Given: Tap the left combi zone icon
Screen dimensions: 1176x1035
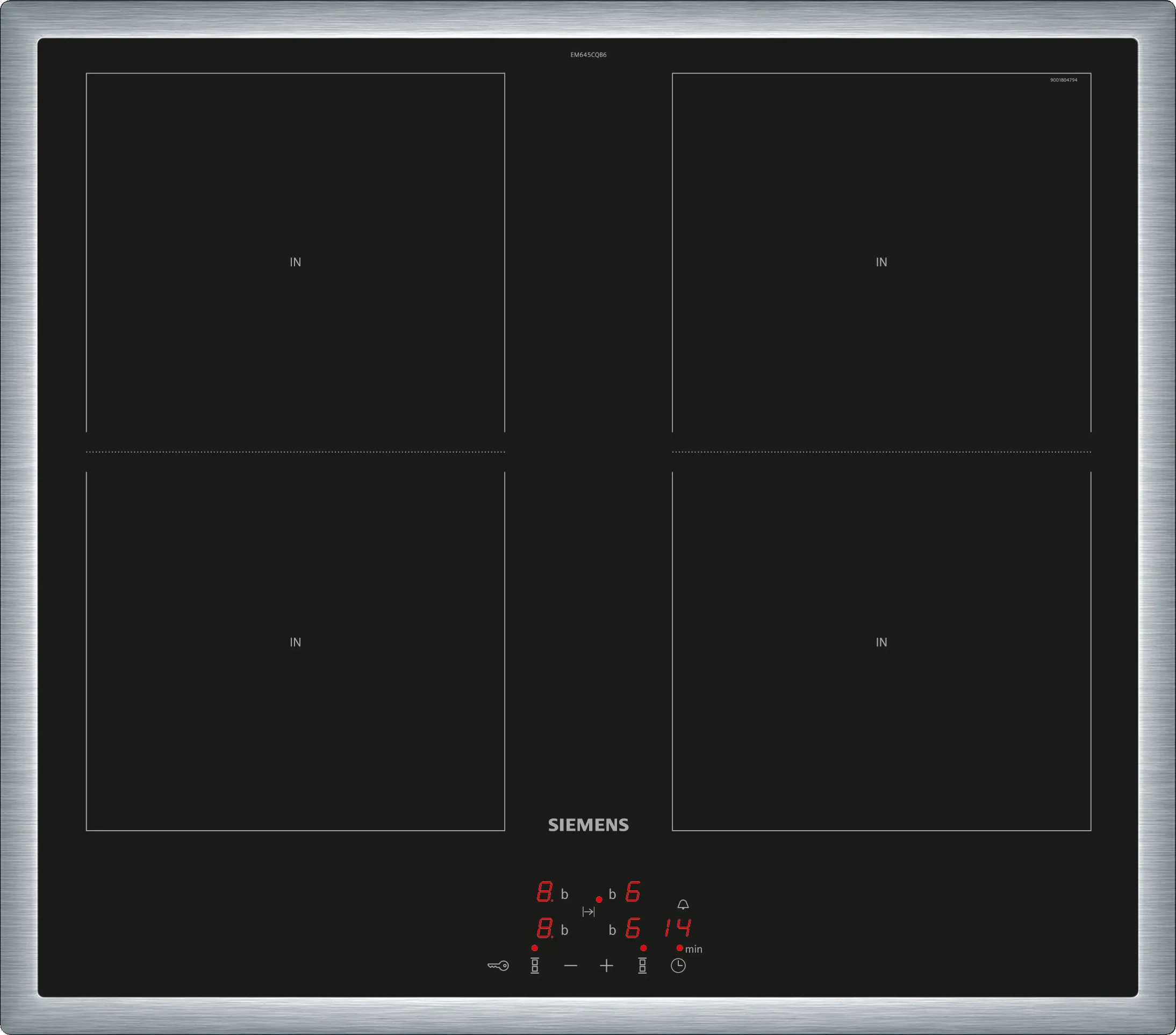Looking at the screenshot, I should click(x=534, y=966).
